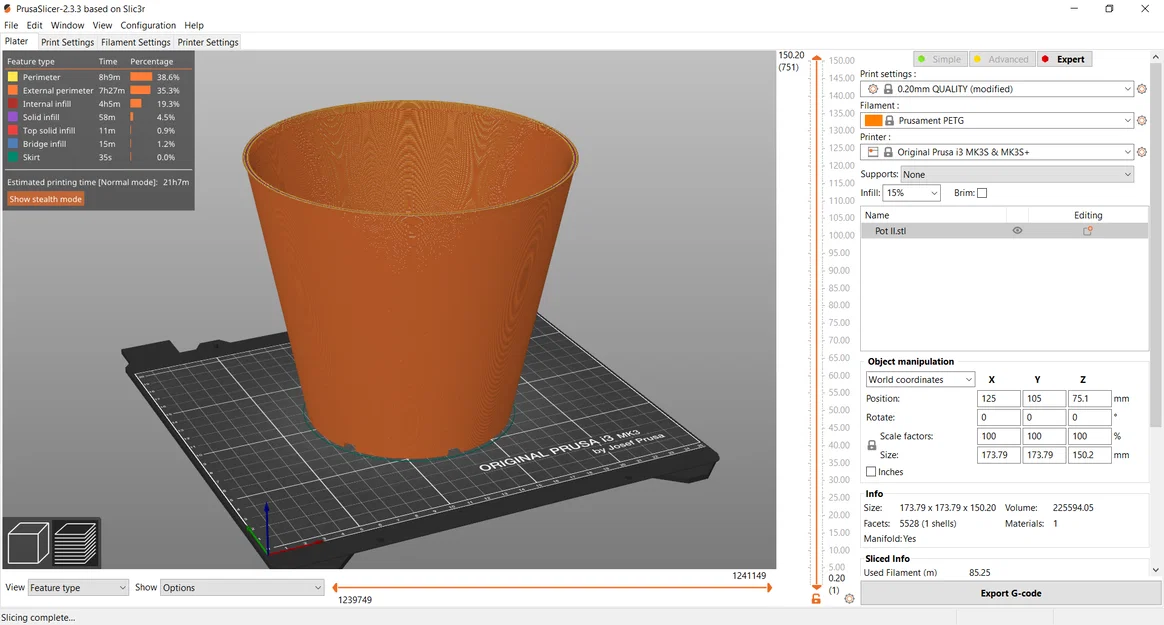Click the lock icon in Filament preset
The height and width of the screenshot is (625, 1164).
(889, 120)
